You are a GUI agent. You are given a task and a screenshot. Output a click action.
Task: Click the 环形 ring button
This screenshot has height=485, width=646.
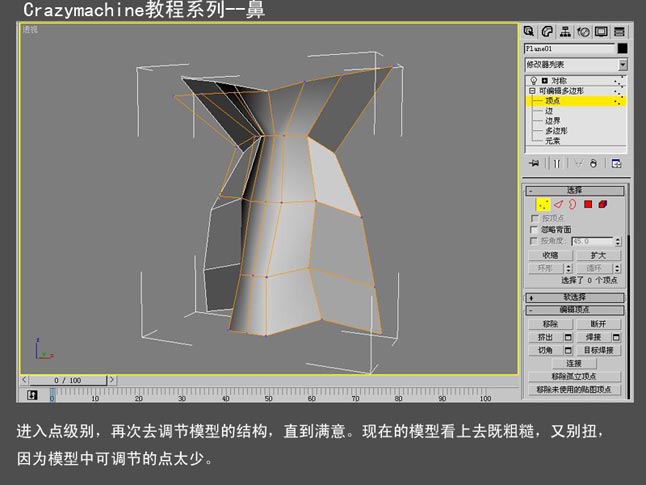coord(546,269)
